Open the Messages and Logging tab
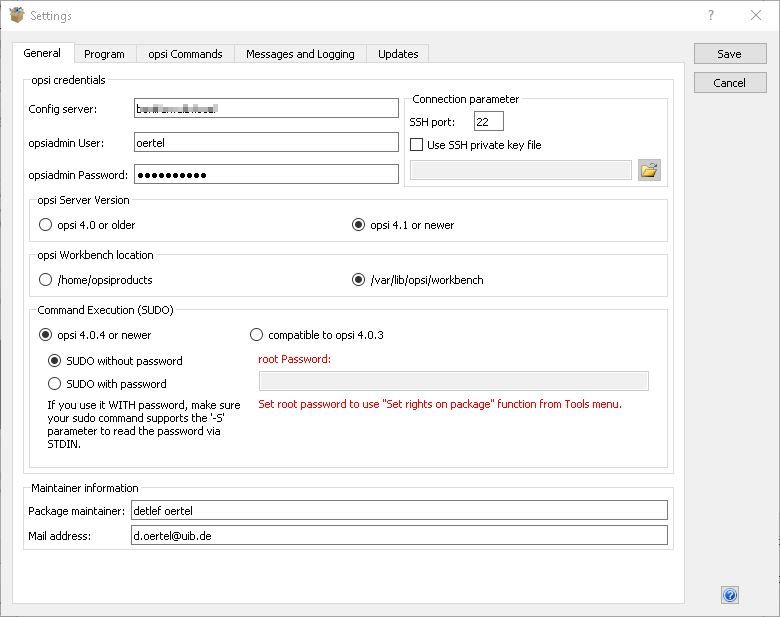The image size is (780, 617). pyautogui.click(x=300, y=54)
